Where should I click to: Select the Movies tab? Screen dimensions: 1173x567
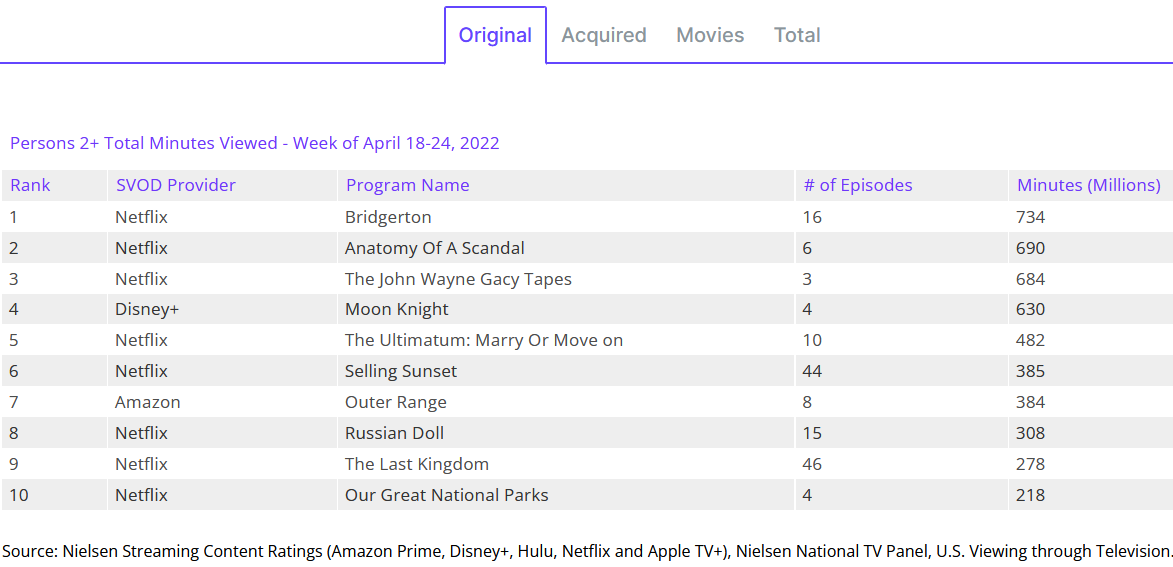(710, 35)
